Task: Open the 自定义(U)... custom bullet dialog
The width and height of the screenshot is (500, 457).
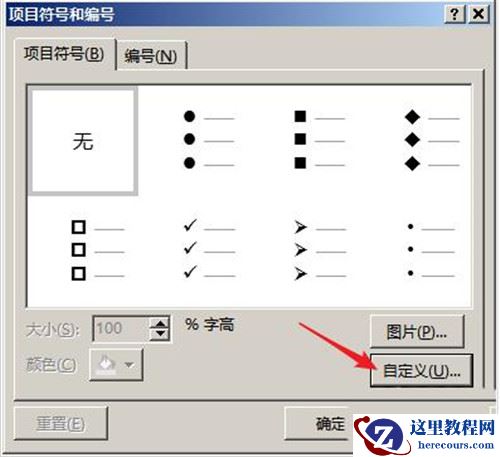Action: point(421,371)
